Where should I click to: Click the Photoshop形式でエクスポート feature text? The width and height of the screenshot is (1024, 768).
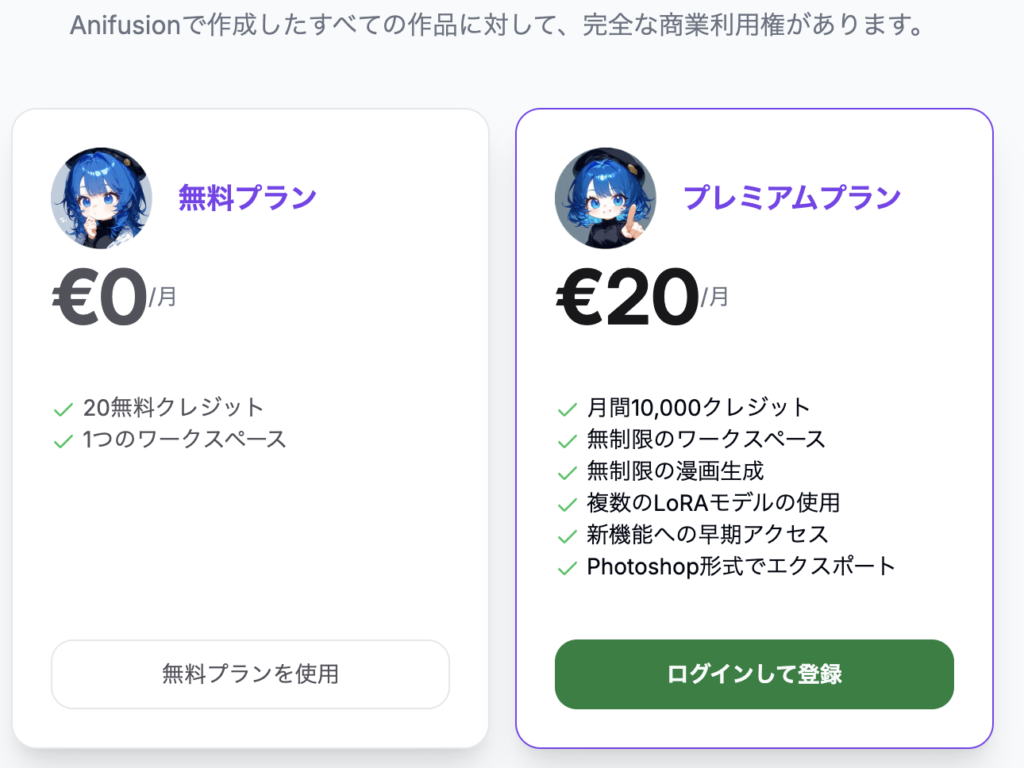pos(741,566)
